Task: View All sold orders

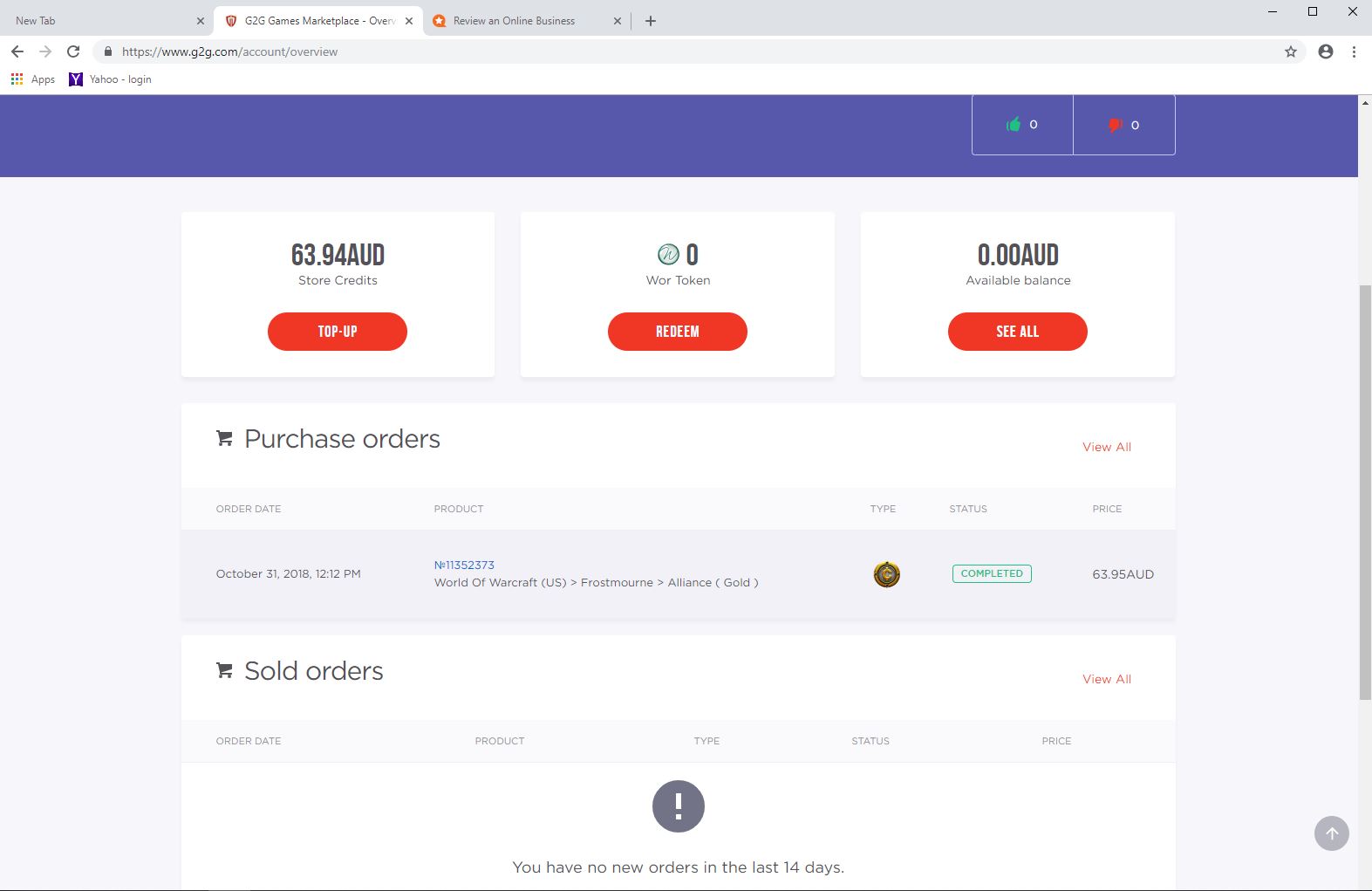Action: pyautogui.click(x=1107, y=679)
